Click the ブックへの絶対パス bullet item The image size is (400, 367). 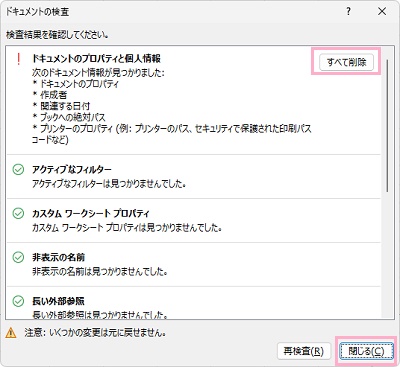tap(69, 117)
